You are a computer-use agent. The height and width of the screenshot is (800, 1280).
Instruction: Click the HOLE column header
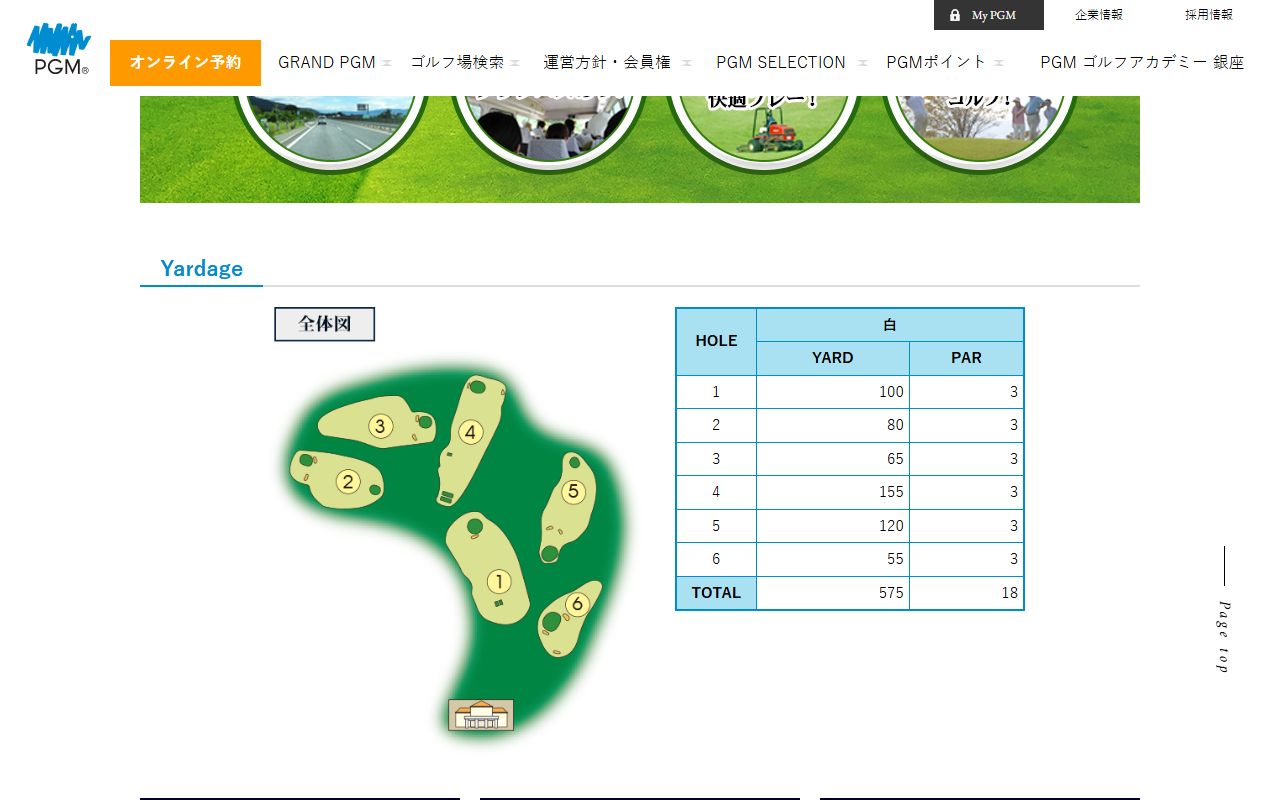[716, 341]
